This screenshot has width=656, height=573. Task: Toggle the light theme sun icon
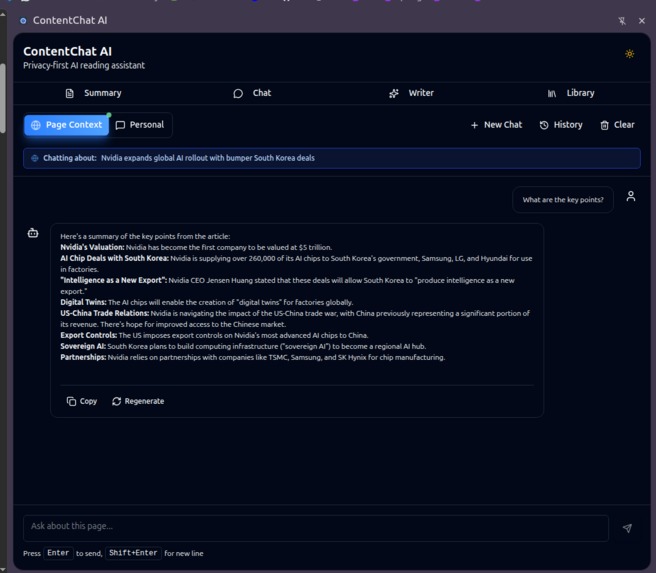[x=629, y=54]
